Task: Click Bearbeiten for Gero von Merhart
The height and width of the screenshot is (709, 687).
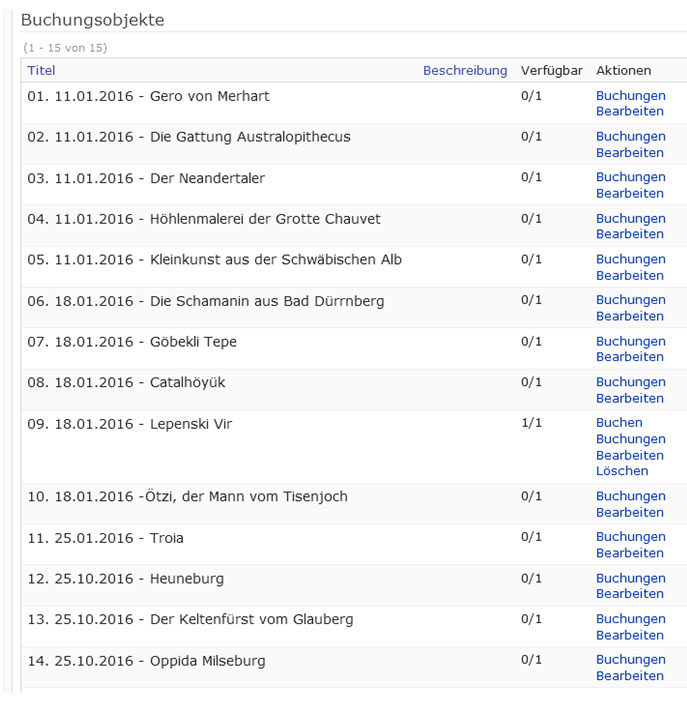Action: pyautogui.click(x=630, y=112)
